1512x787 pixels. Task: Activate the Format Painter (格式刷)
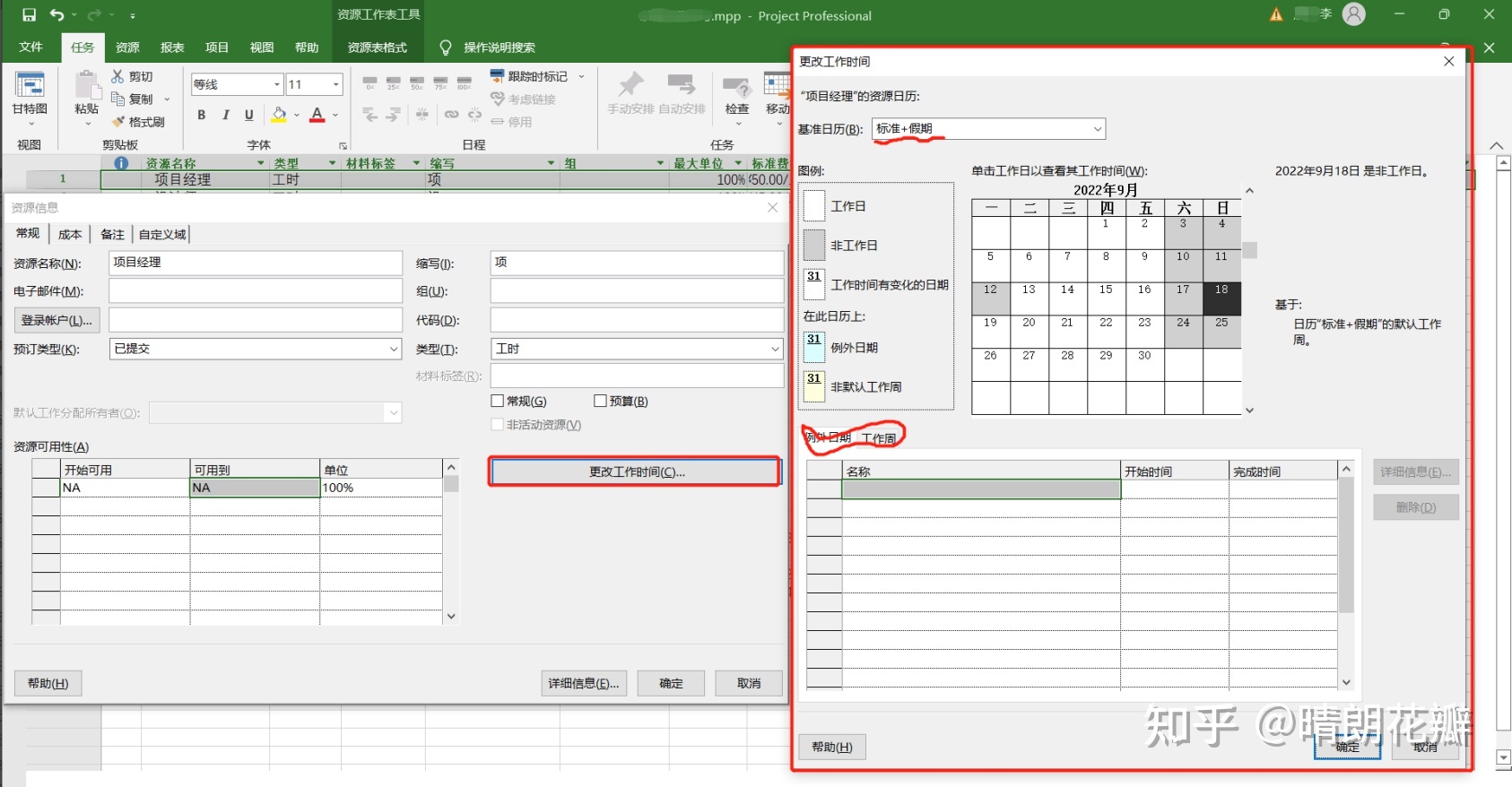coord(138,122)
